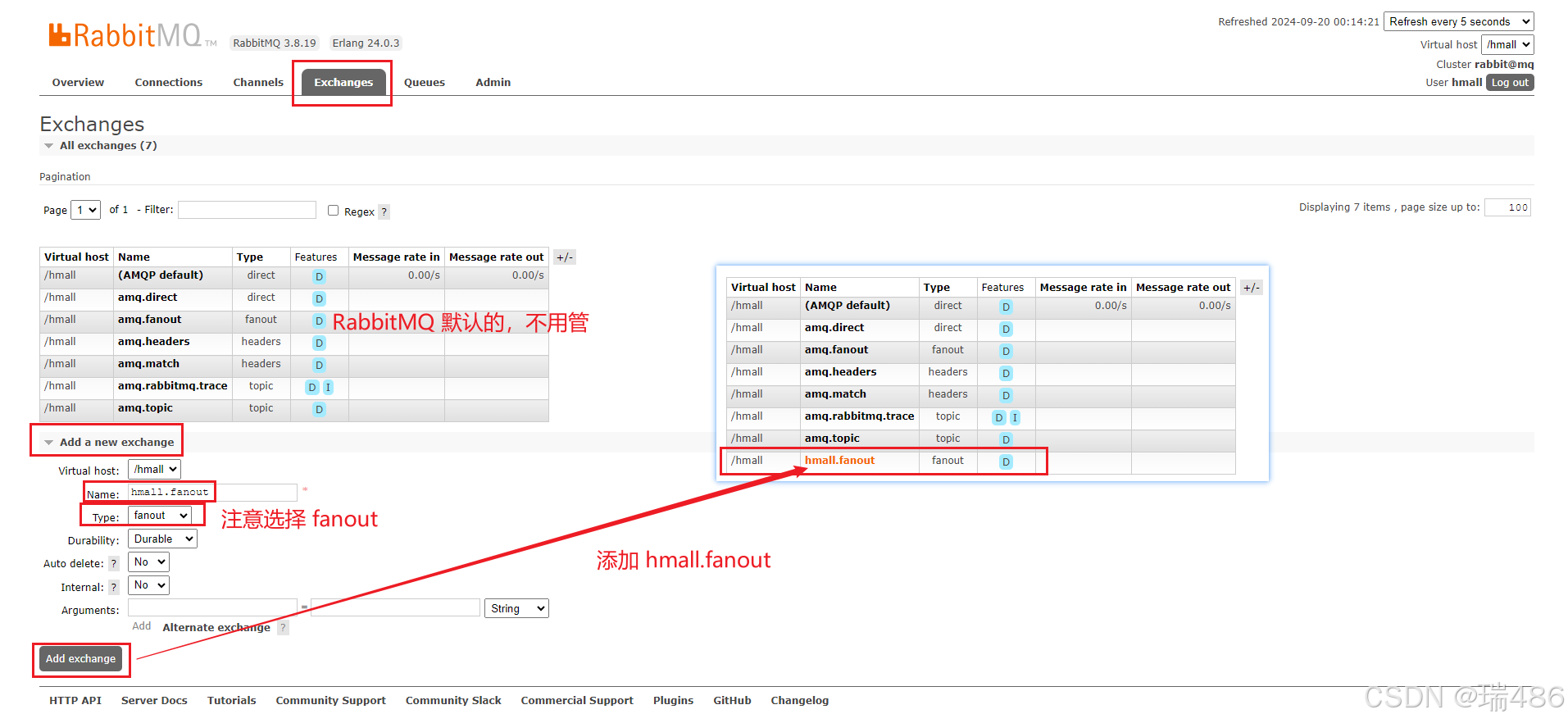
Task: Click the Internal help question mark
Action: click(114, 587)
